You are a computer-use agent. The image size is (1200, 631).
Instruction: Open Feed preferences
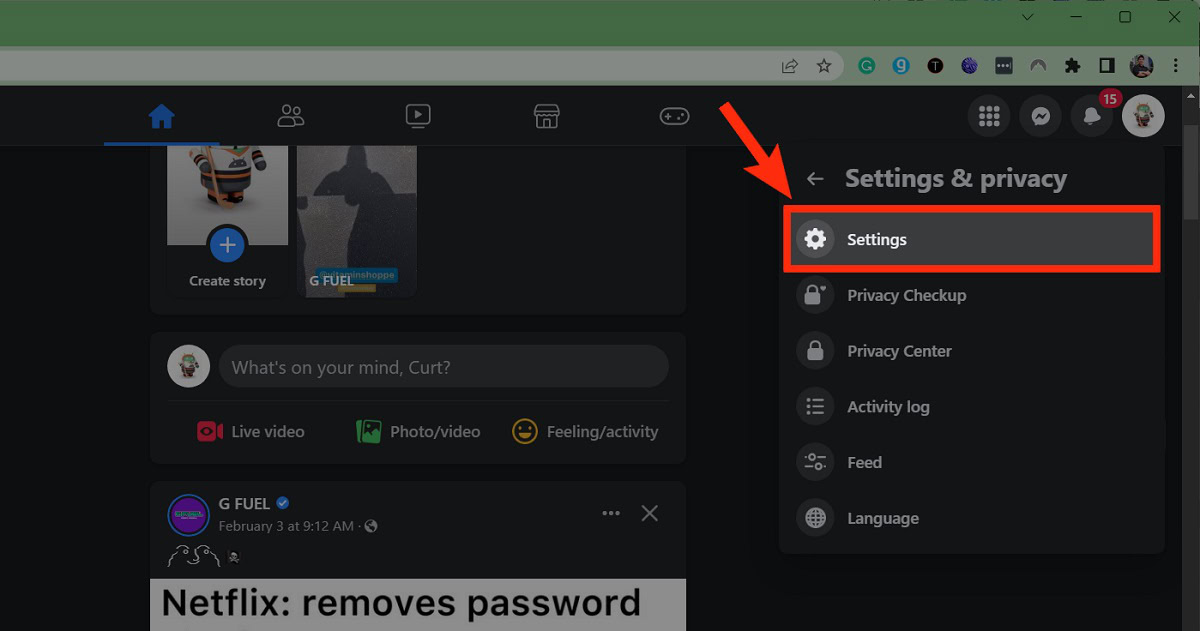[x=972, y=462]
